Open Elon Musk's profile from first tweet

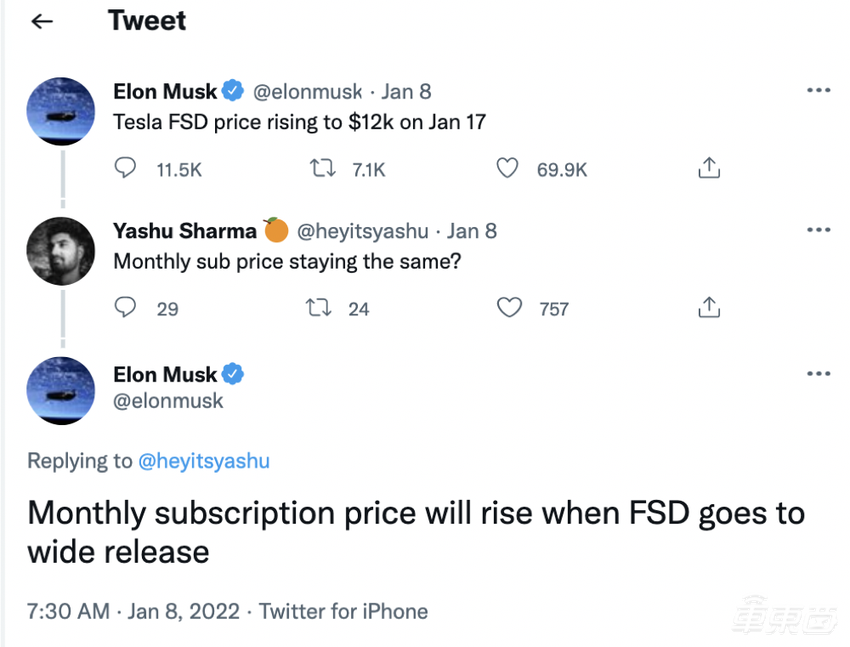(165, 92)
